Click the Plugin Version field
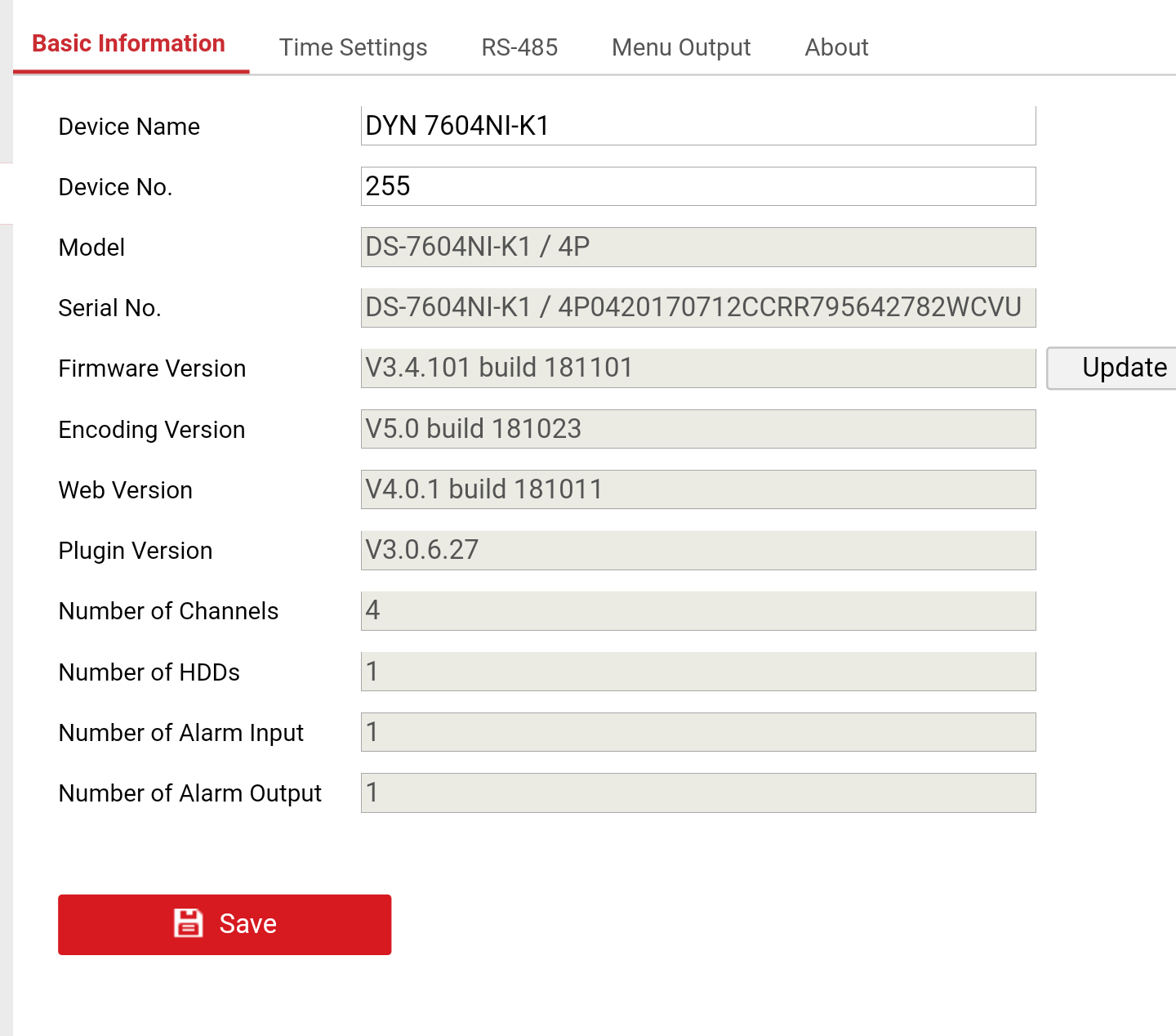 pos(697,550)
